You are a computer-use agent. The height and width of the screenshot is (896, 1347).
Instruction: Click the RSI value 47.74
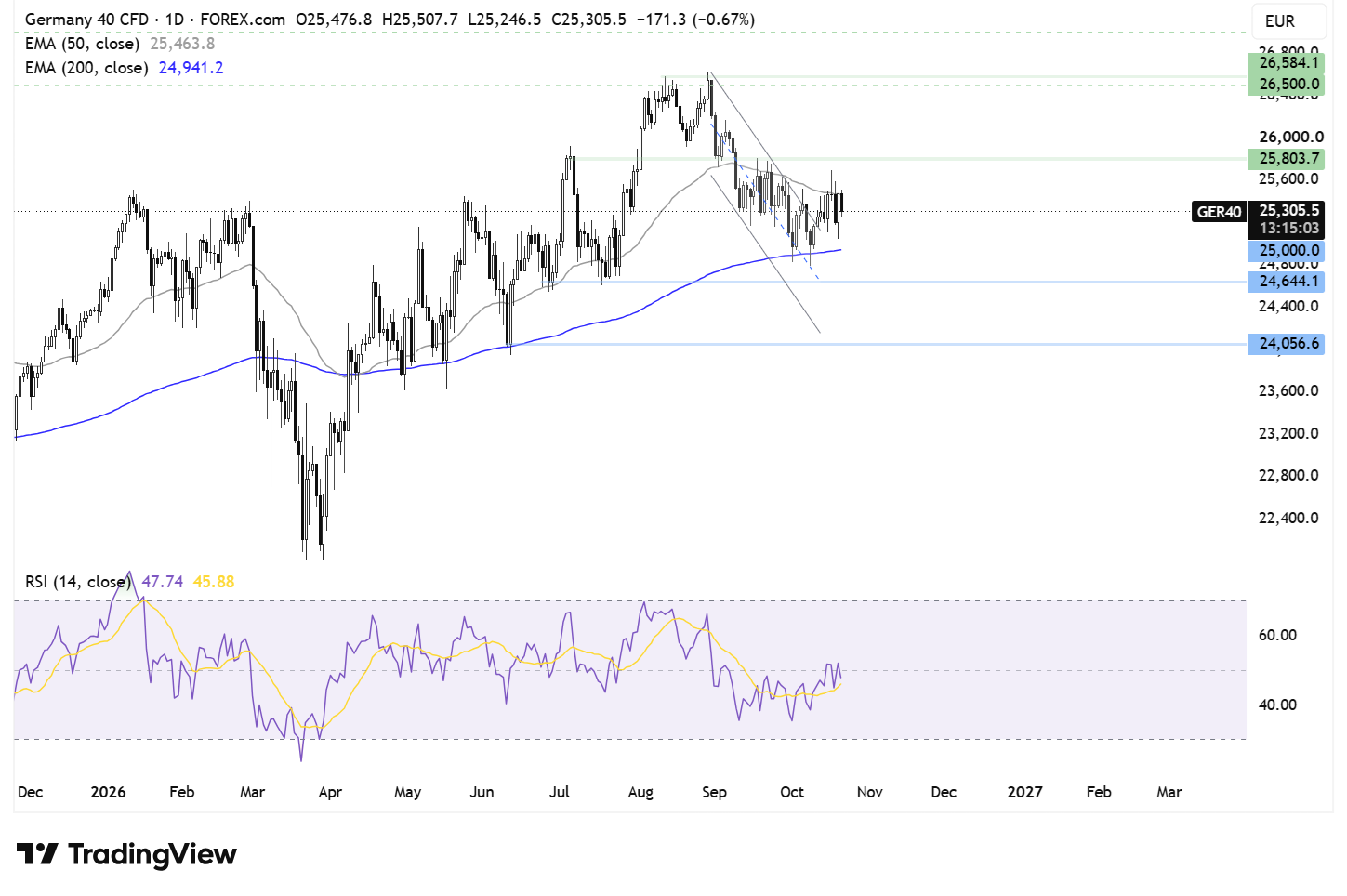(x=163, y=582)
